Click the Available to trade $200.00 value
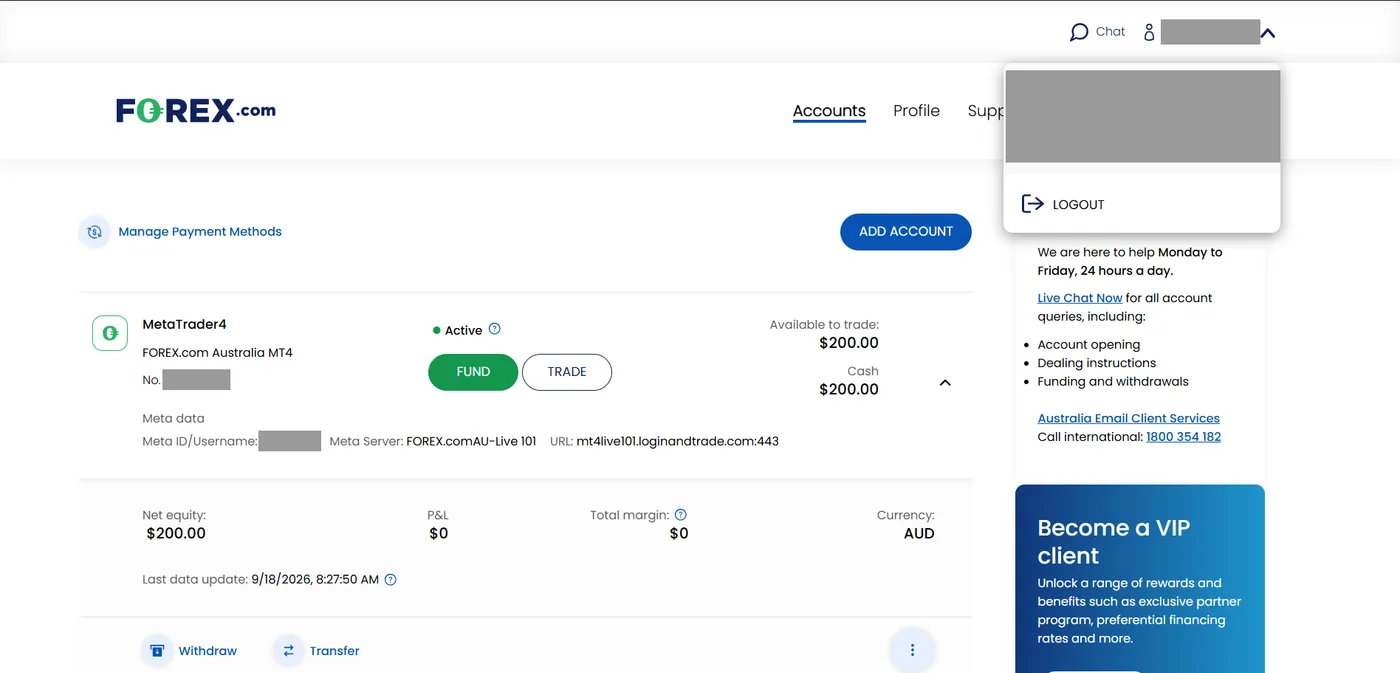 coord(849,343)
